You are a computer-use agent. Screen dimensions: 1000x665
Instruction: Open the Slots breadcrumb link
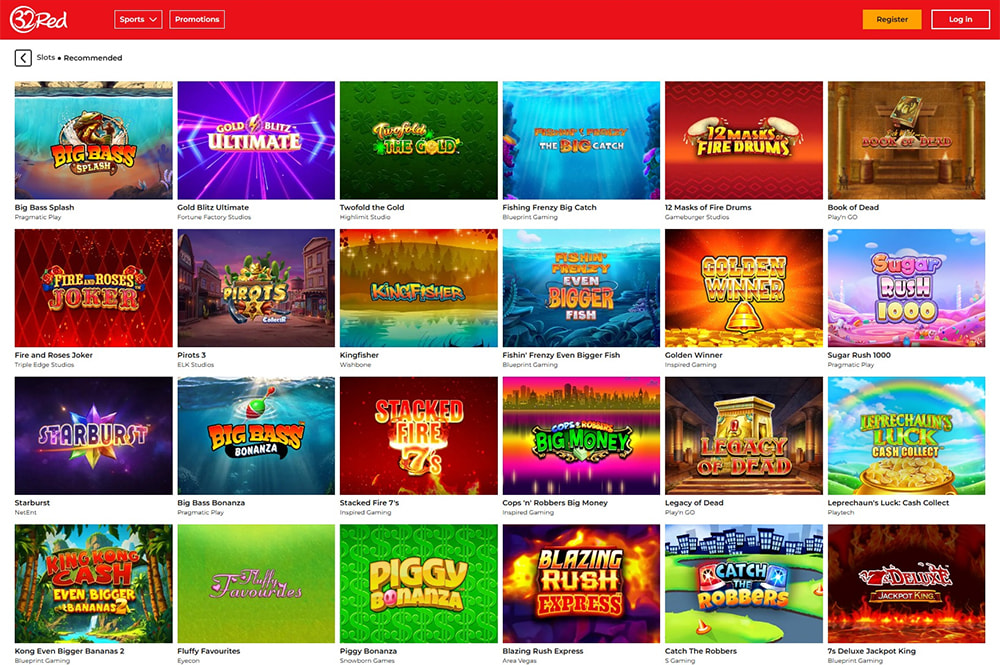[45, 57]
